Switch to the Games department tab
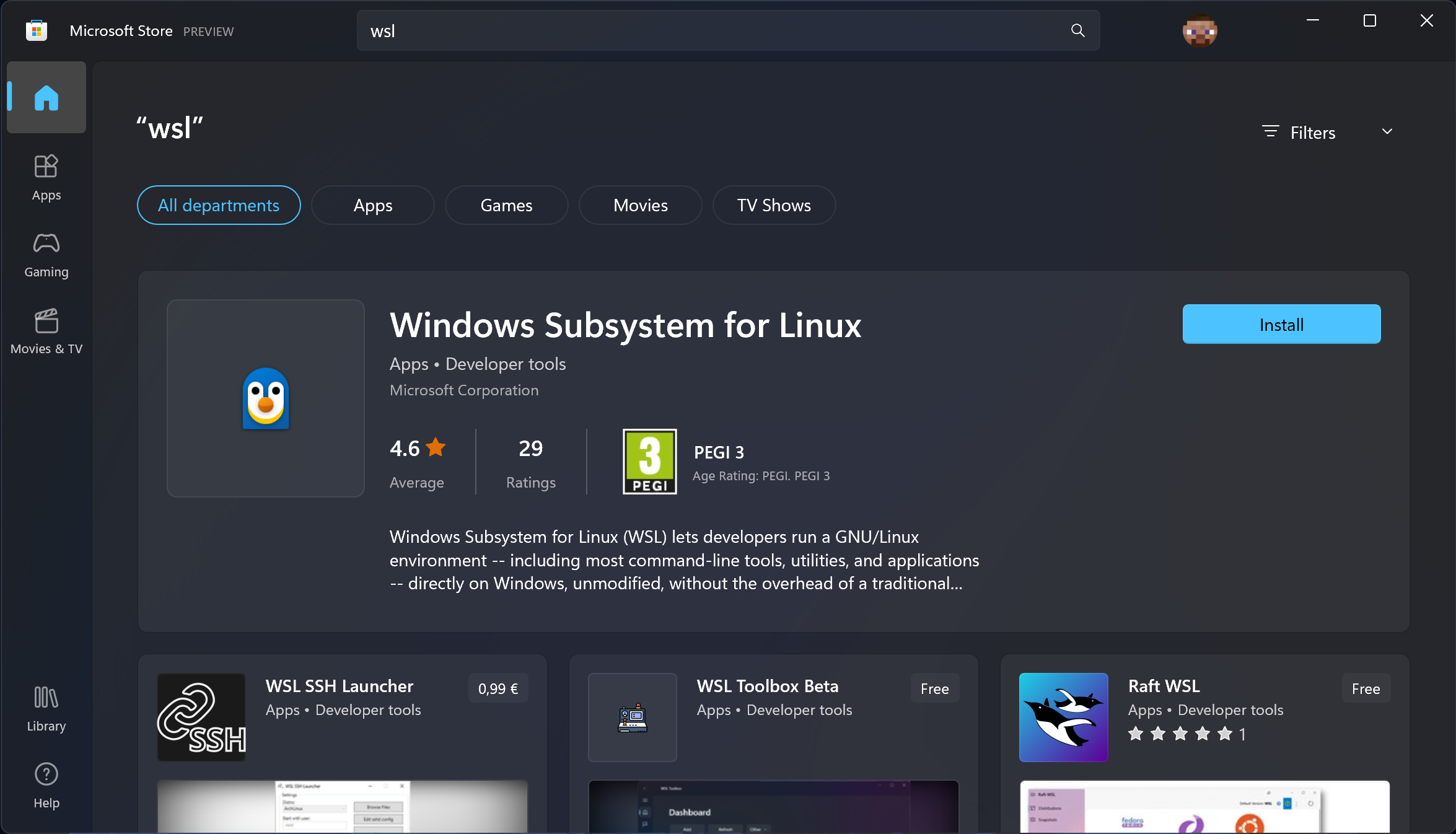Screen dimensions: 1456x834 506,205
